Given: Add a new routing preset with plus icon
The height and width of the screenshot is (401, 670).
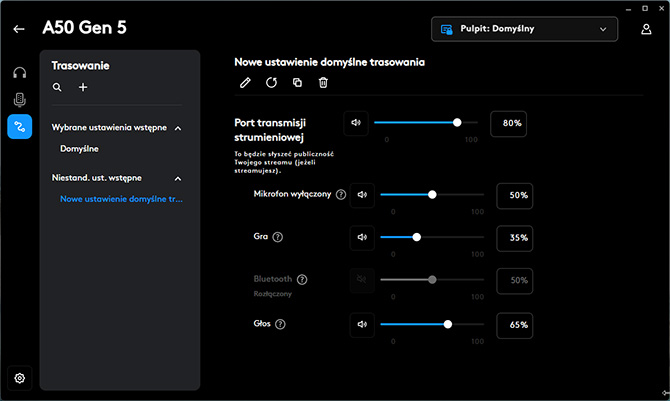Looking at the screenshot, I should tap(83, 87).
